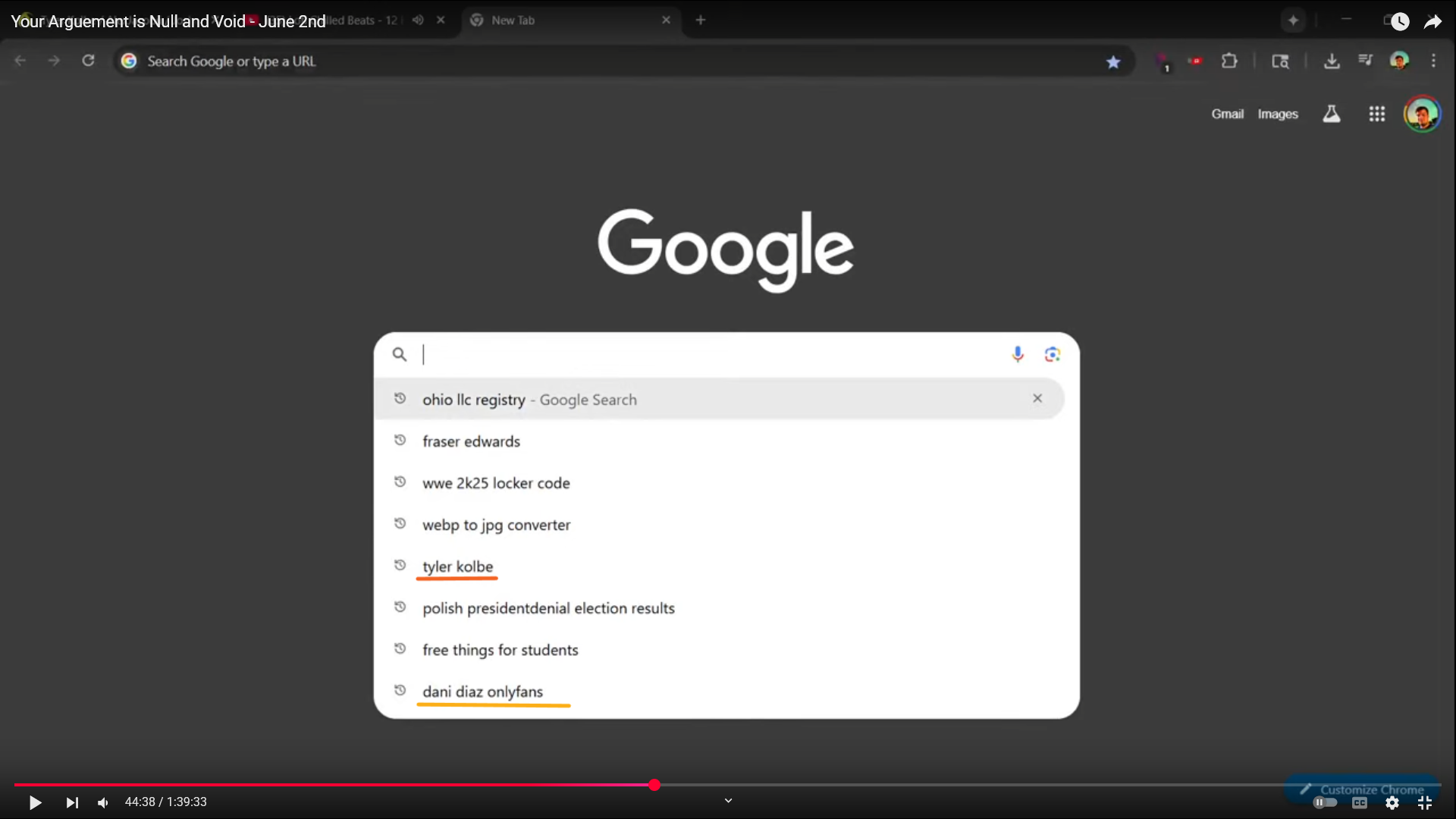Remove the ohio llc registry suggestion
The height and width of the screenshot is (819, 1456).
pos(1037,398)
